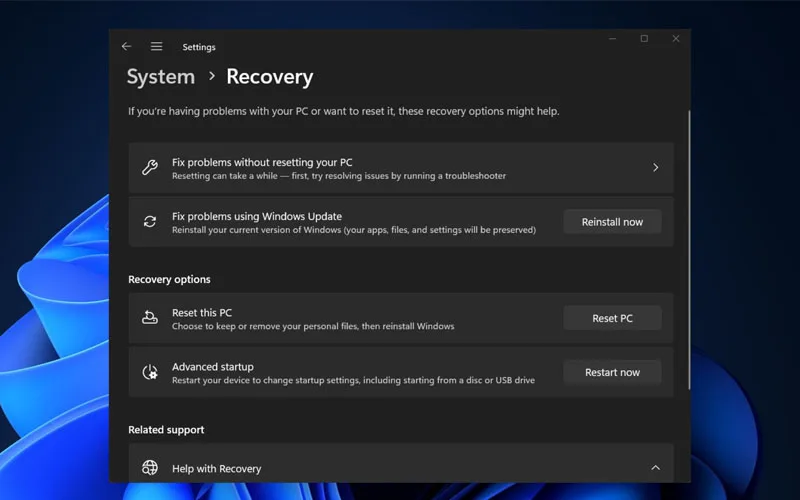Select 'Fix problems without resetting your PC' title
800x500 pixels.
[262, 162]
